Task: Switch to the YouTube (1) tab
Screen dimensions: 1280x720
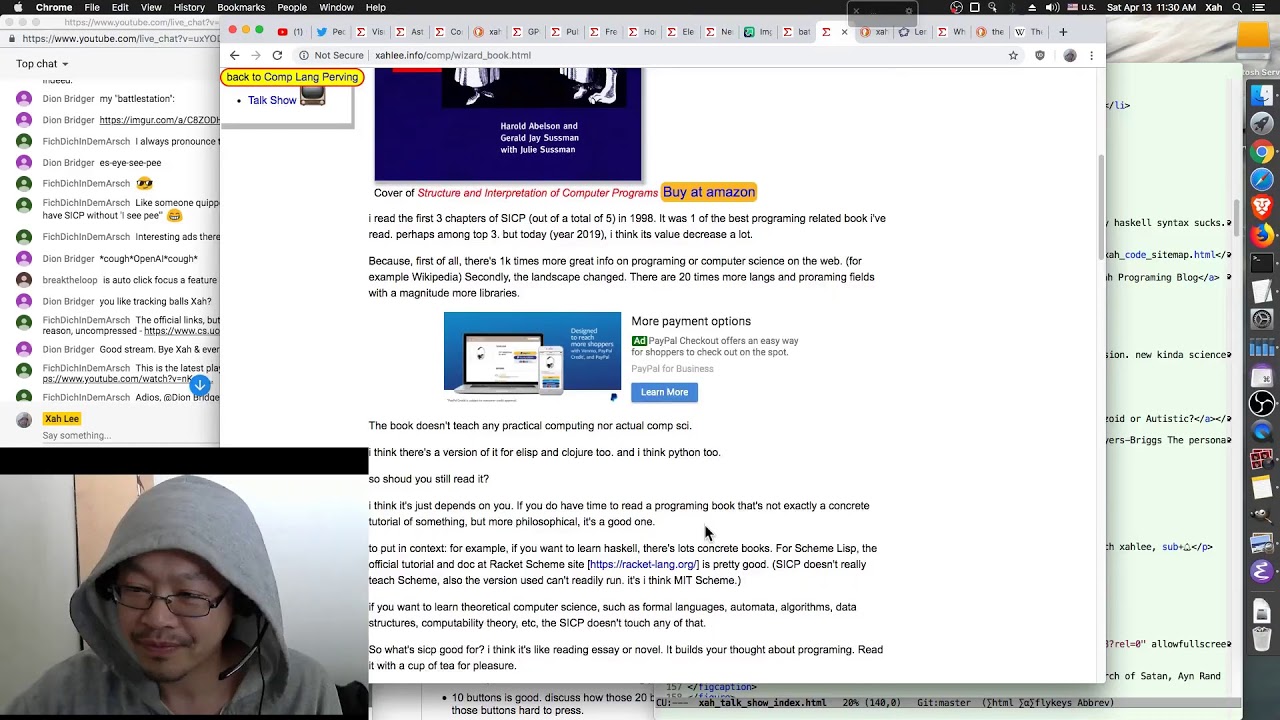Action: 290,32
